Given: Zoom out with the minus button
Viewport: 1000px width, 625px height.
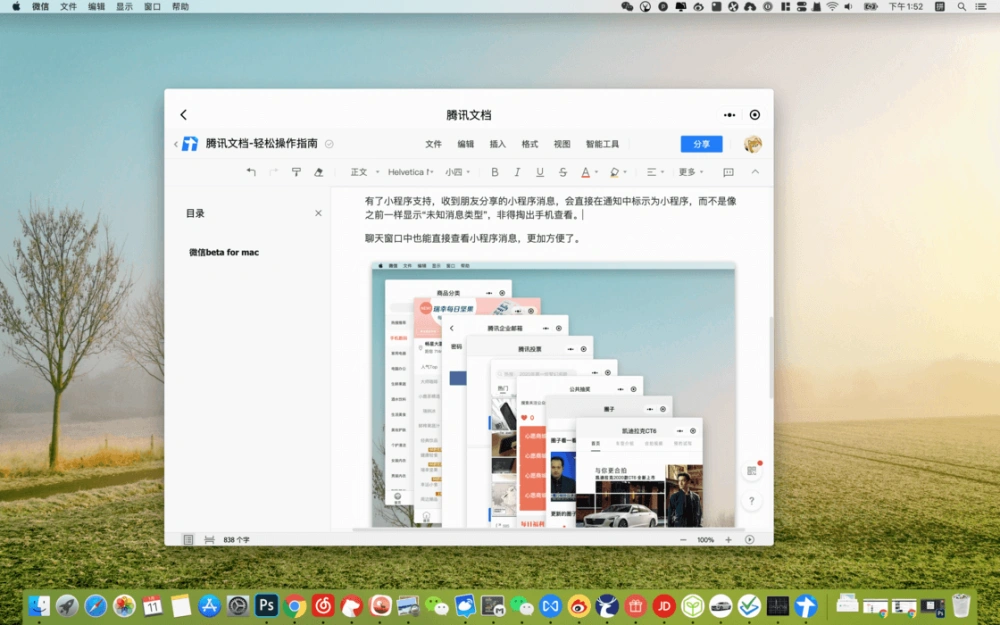Looking at the screenshot, I should (x=683, y=540).
